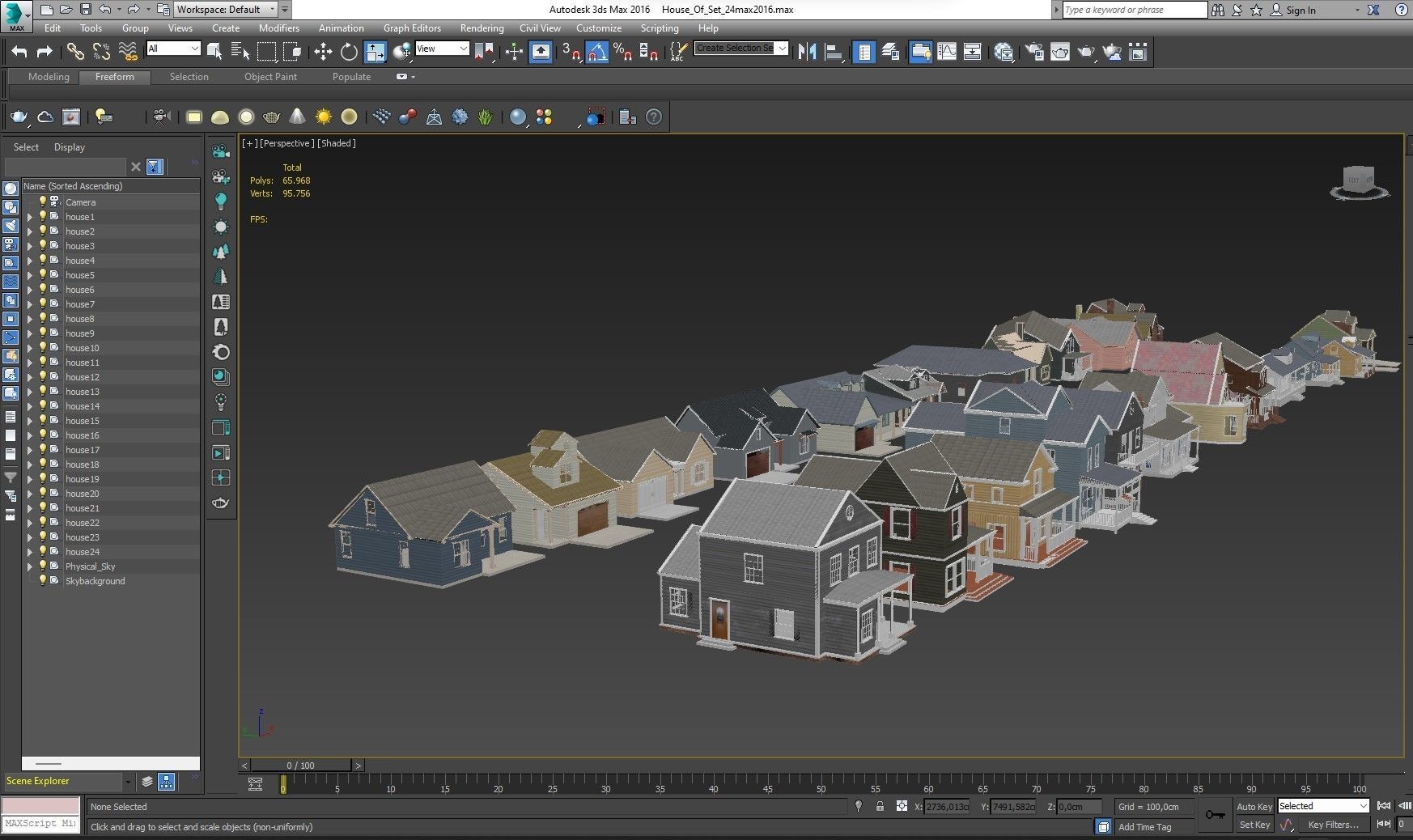Open Render Setup teapot icon
The height and width of the screenshot is (840, 1413).
(x=1034, y=52)
